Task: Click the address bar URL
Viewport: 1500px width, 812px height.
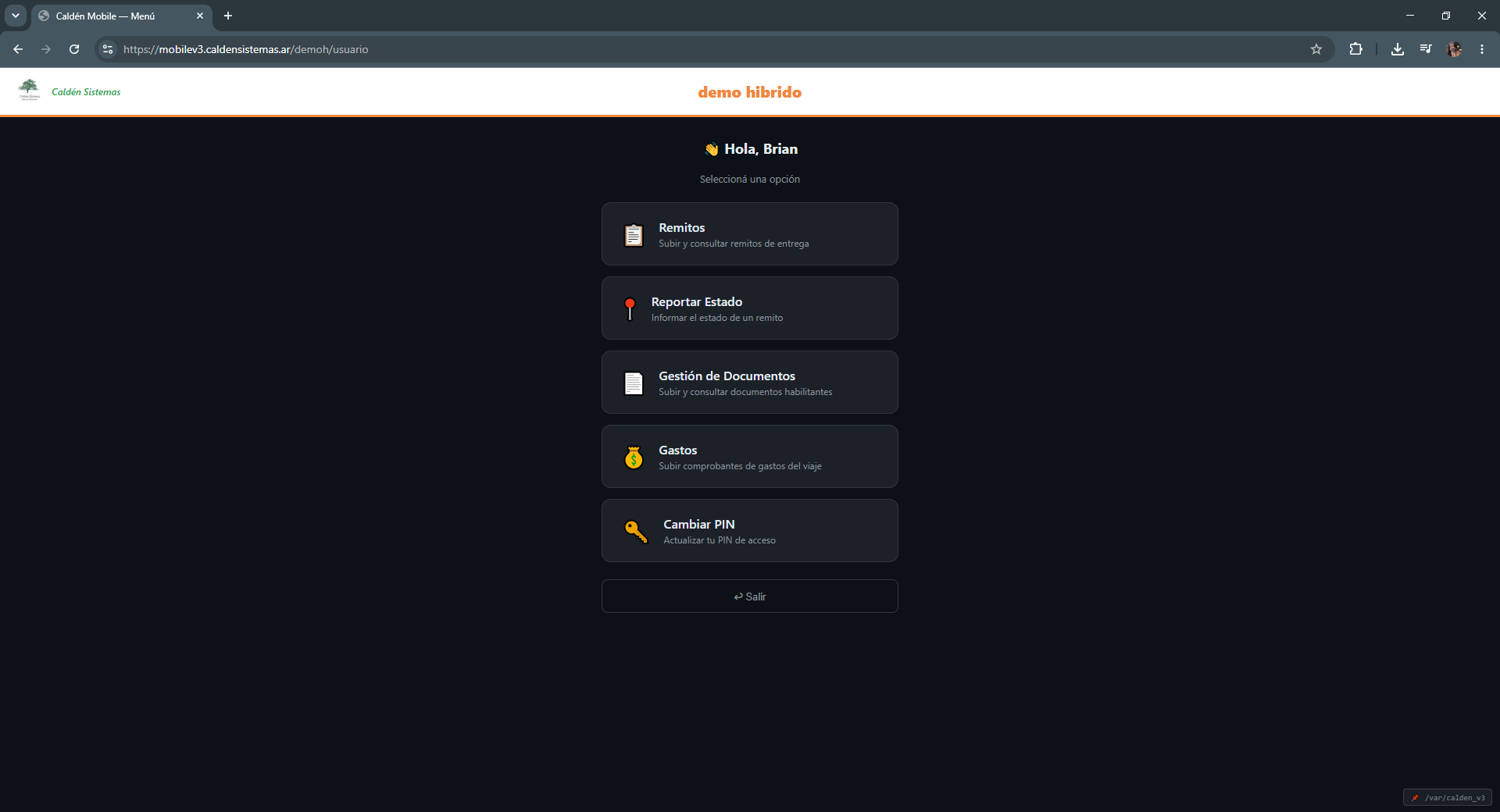Action: (246, 49)
